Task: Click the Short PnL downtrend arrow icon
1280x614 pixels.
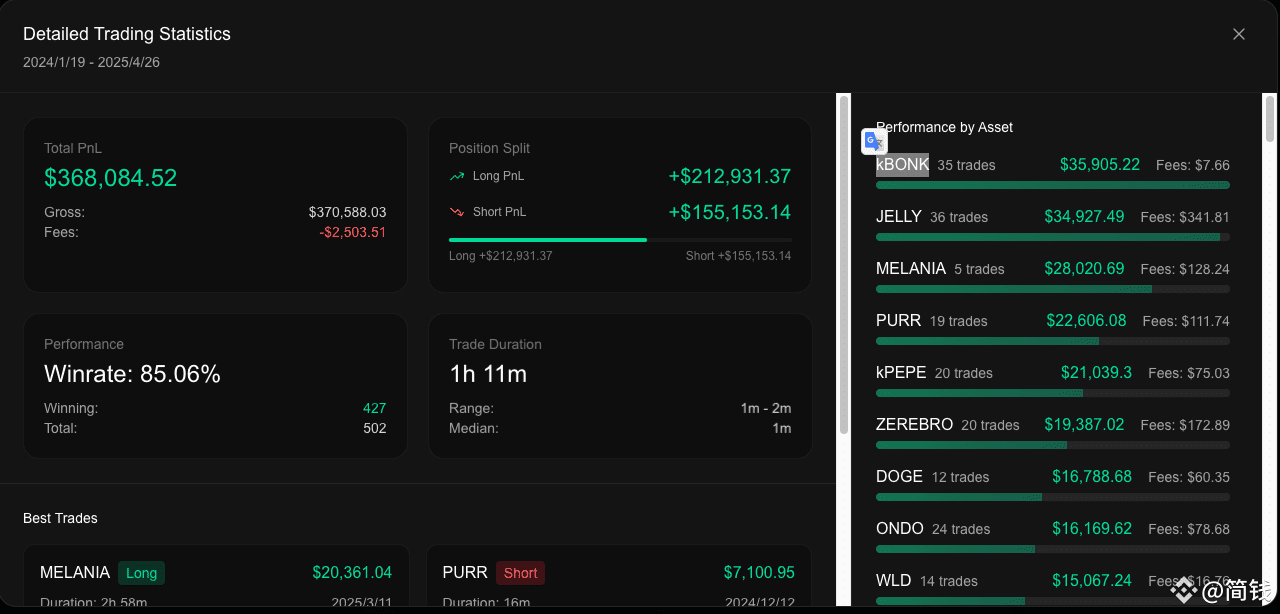Action: [457, 212]
